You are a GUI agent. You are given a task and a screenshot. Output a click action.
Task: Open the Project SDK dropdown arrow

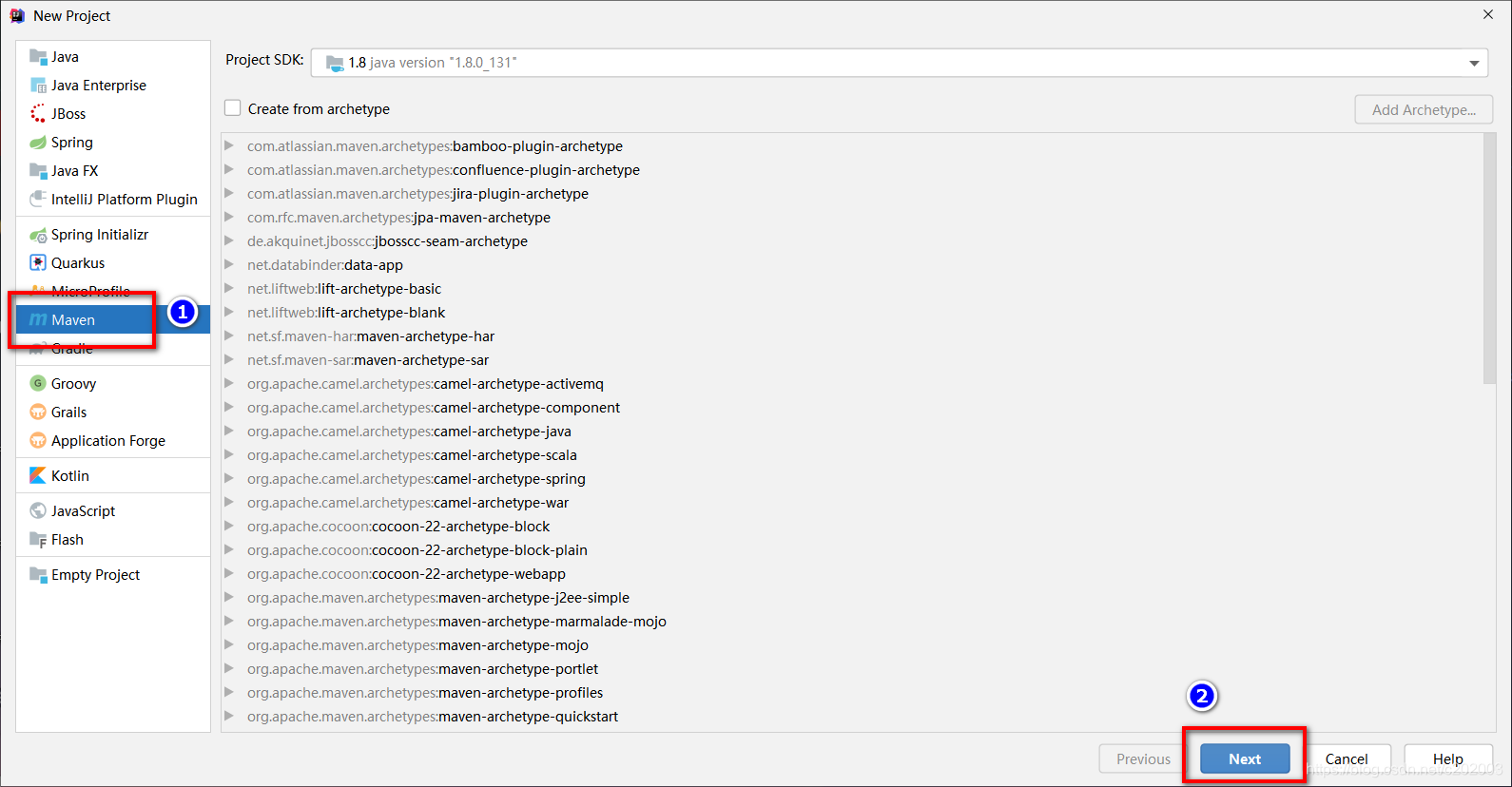[x=1474, y=63]
